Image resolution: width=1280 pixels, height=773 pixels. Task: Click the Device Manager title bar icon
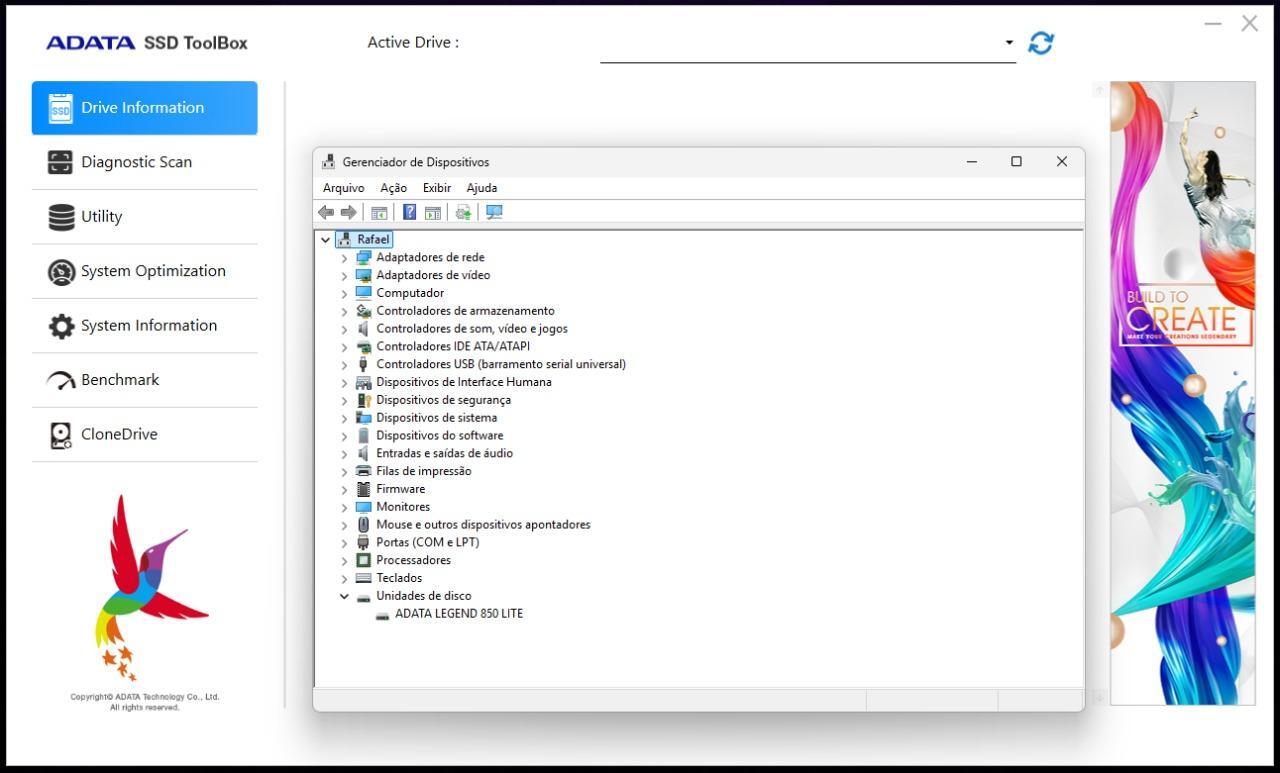[x=329, y=162]
